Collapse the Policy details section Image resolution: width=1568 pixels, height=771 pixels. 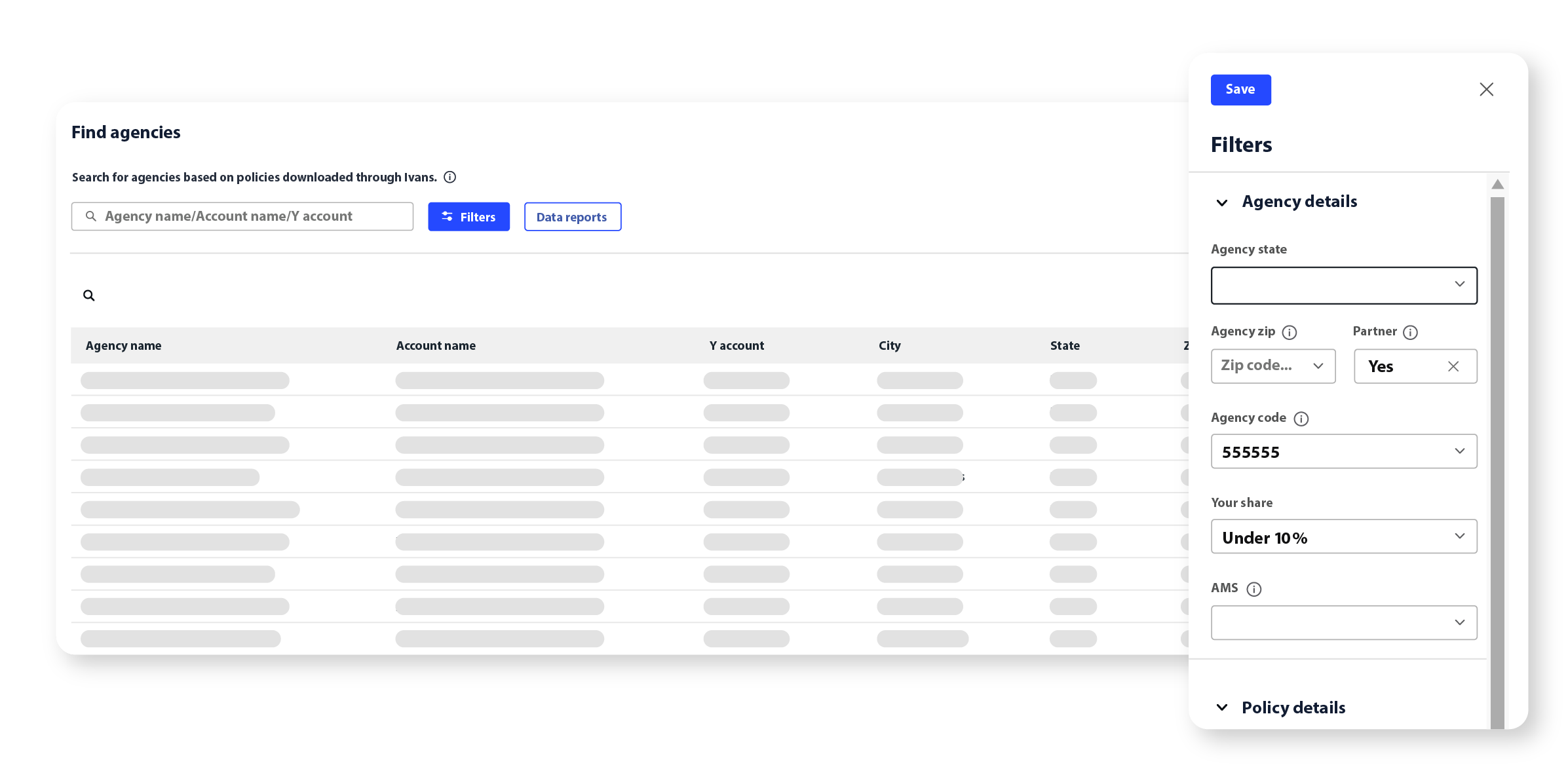coord(1222,707)
